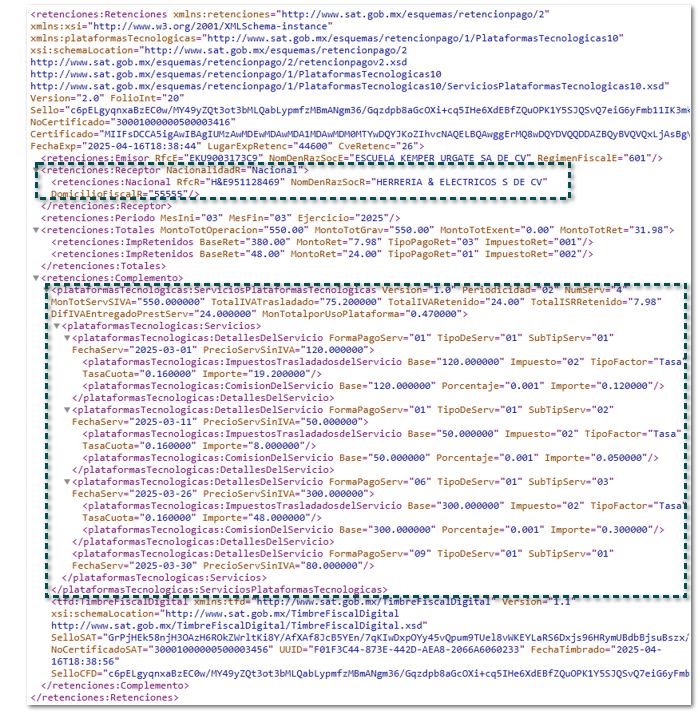Viewport: 700px width, 714px height.
Task: Click the closing </retenciones:Receptor> tag
Action: click(106, 206)
